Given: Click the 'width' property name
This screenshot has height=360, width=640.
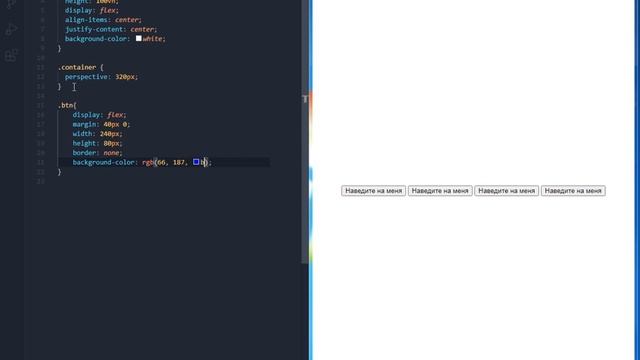Looking at the screenshot, I should (x=83, y=134).
